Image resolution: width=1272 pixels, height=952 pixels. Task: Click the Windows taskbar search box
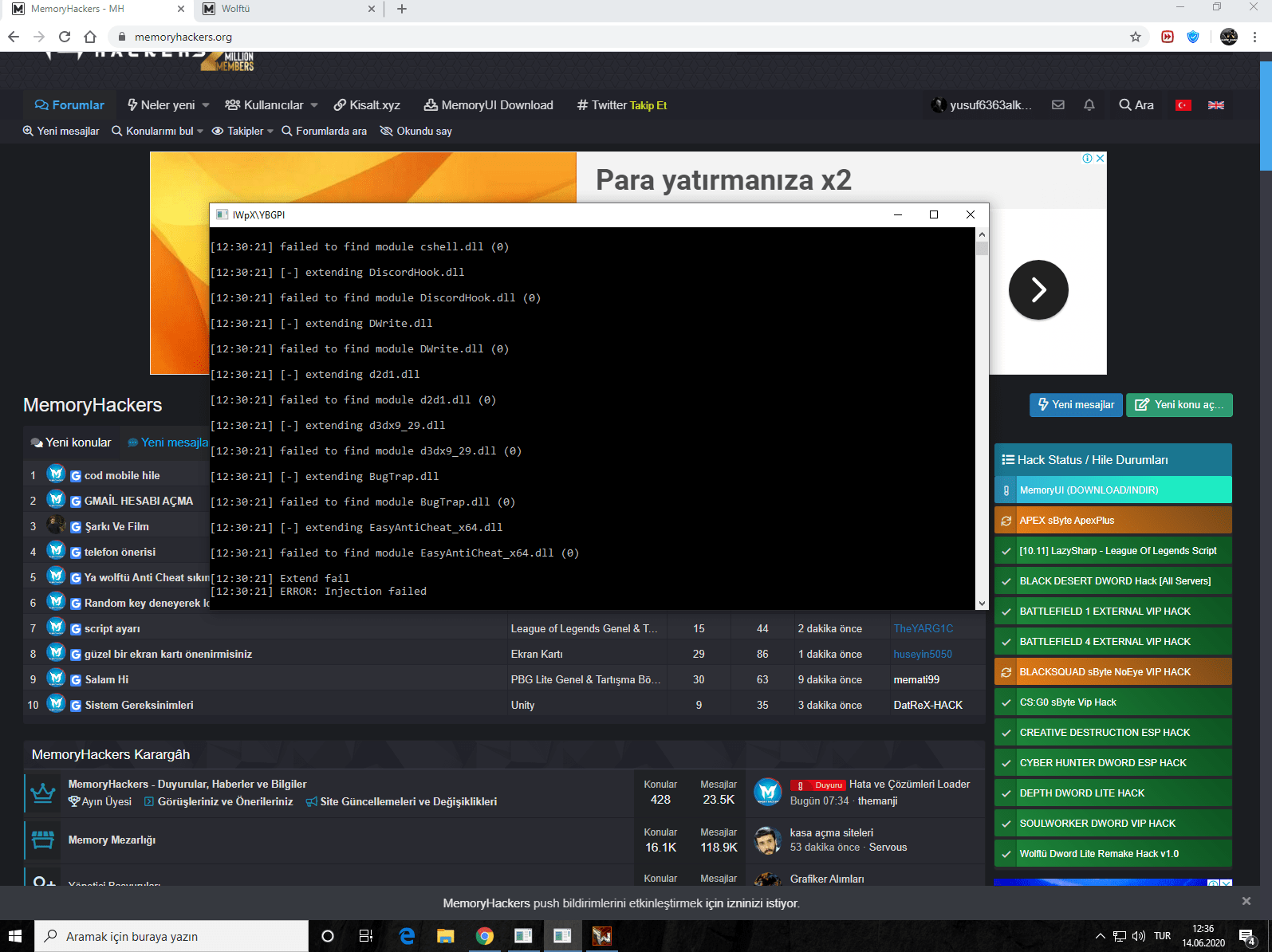pos(171,936)
